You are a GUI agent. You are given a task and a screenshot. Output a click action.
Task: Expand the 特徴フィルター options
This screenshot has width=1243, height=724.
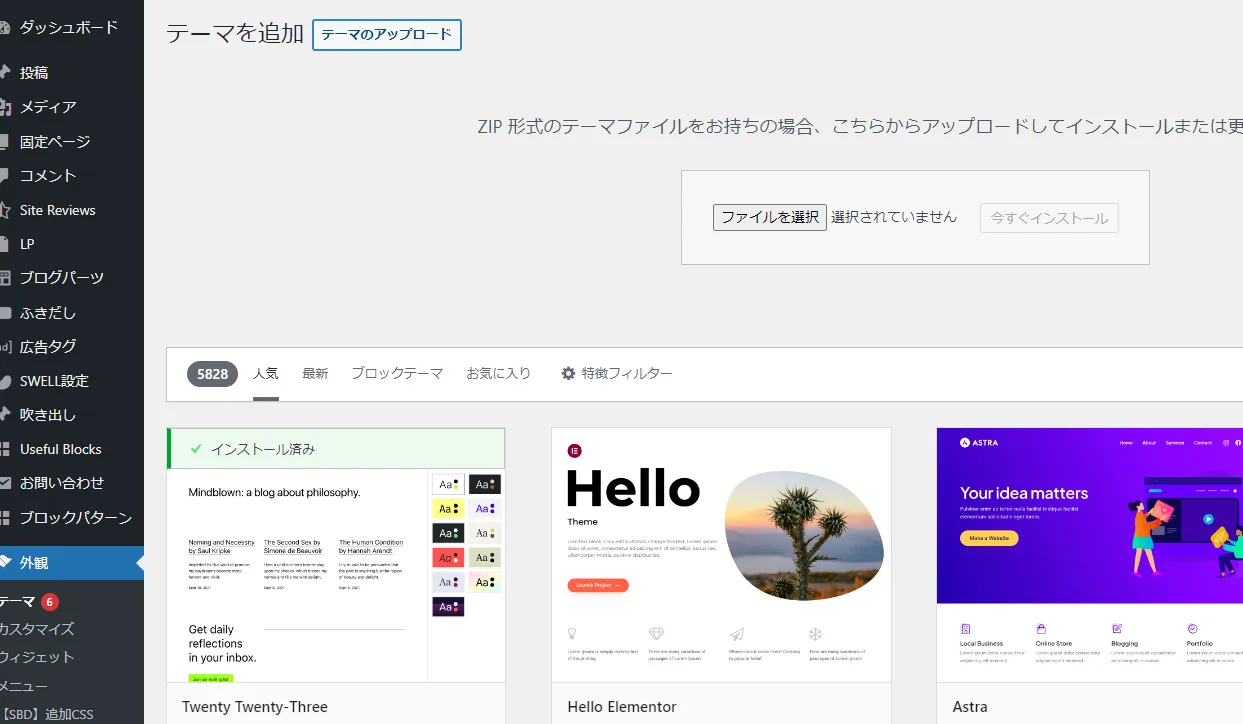(617, 374)
